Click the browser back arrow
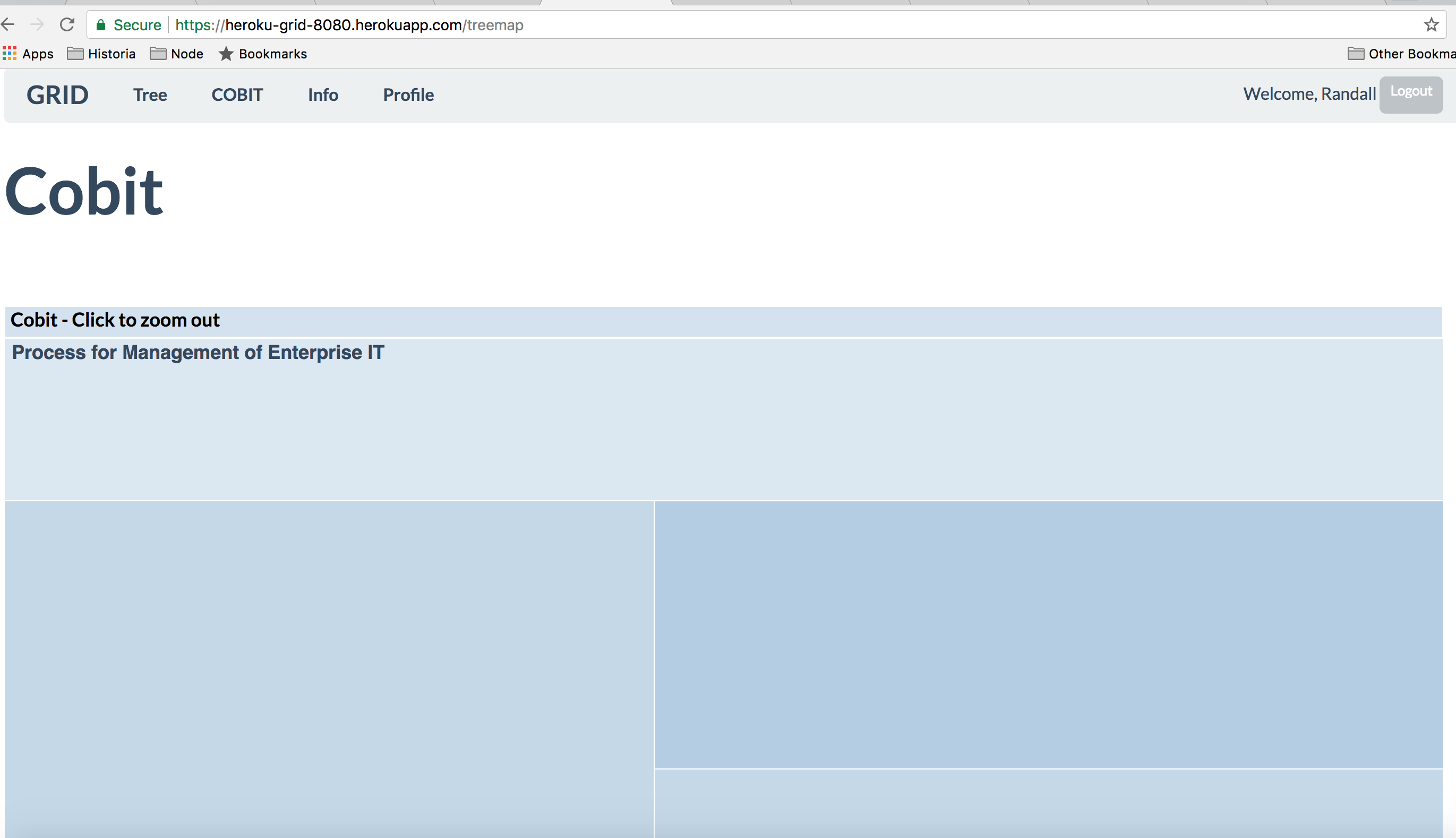Screen dimensions: 1456x838 click(8, 25)
